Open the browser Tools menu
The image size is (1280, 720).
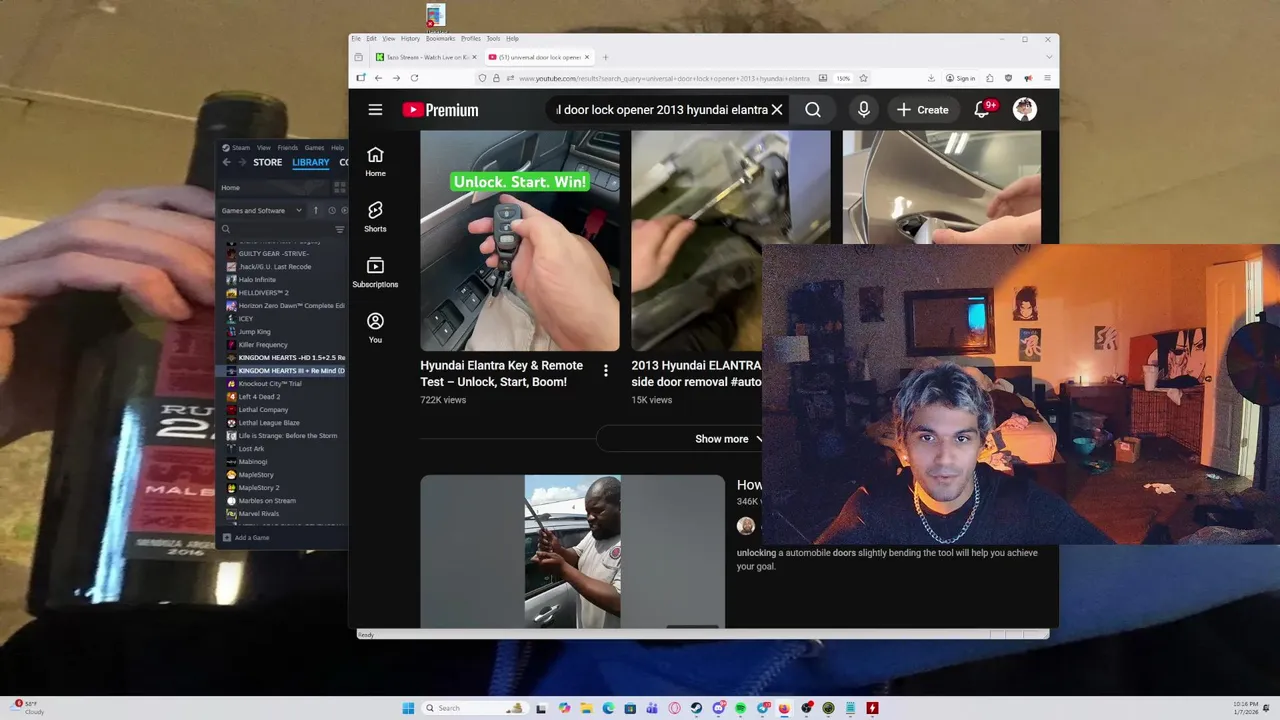[493, 38]
